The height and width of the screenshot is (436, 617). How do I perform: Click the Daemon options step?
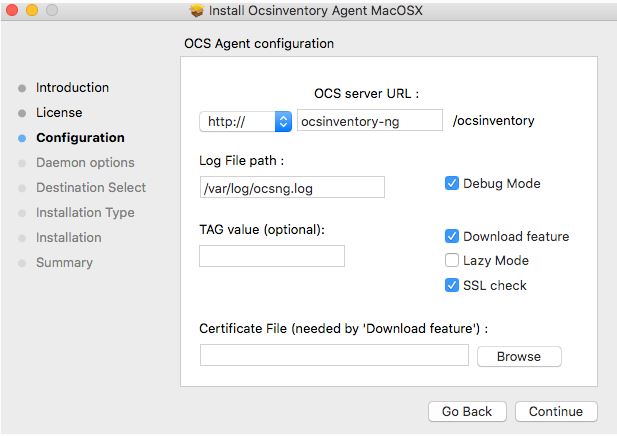[x=84, y=163]
